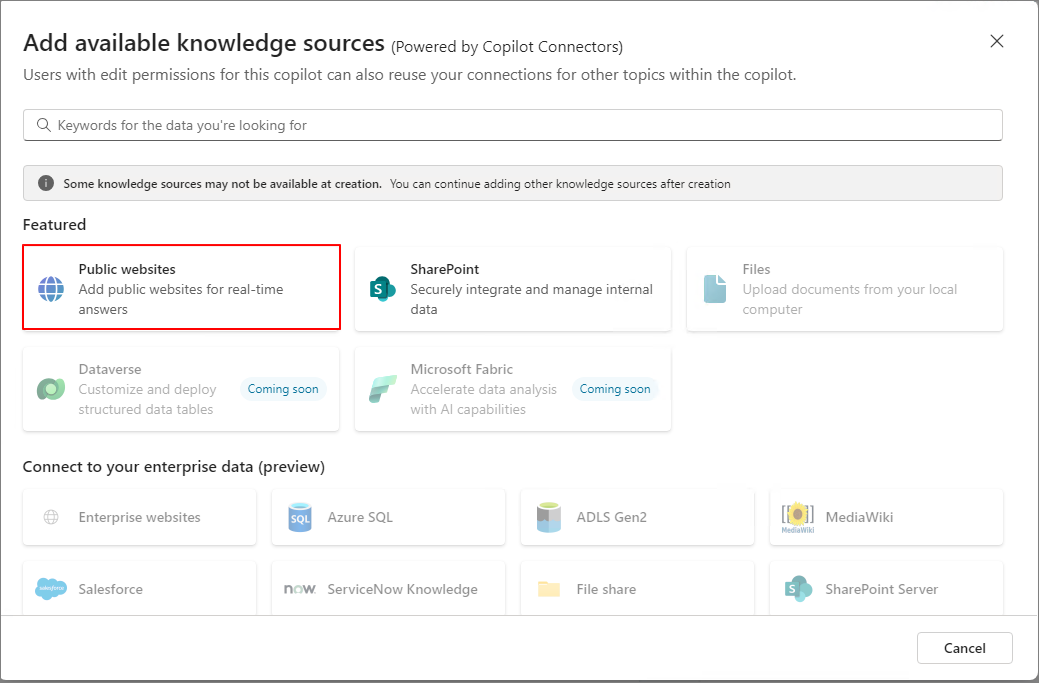Click 'Some knowledge sources may not be available' notice
Viewport: 1039px width, 683px height.
click(223, 184)
